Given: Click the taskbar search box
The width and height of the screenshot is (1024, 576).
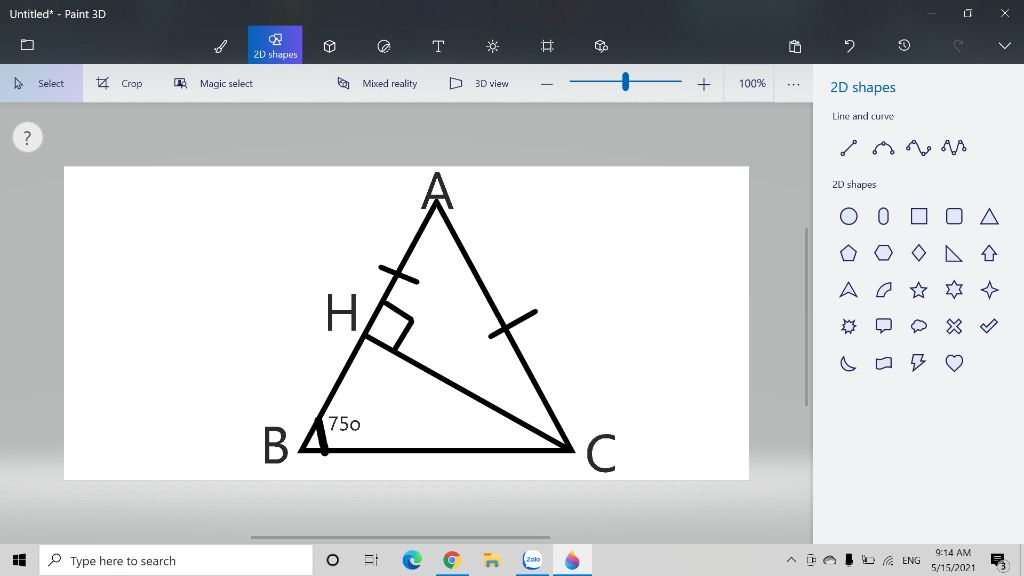Looking at the screenshot, I should (x=176, y=560).
